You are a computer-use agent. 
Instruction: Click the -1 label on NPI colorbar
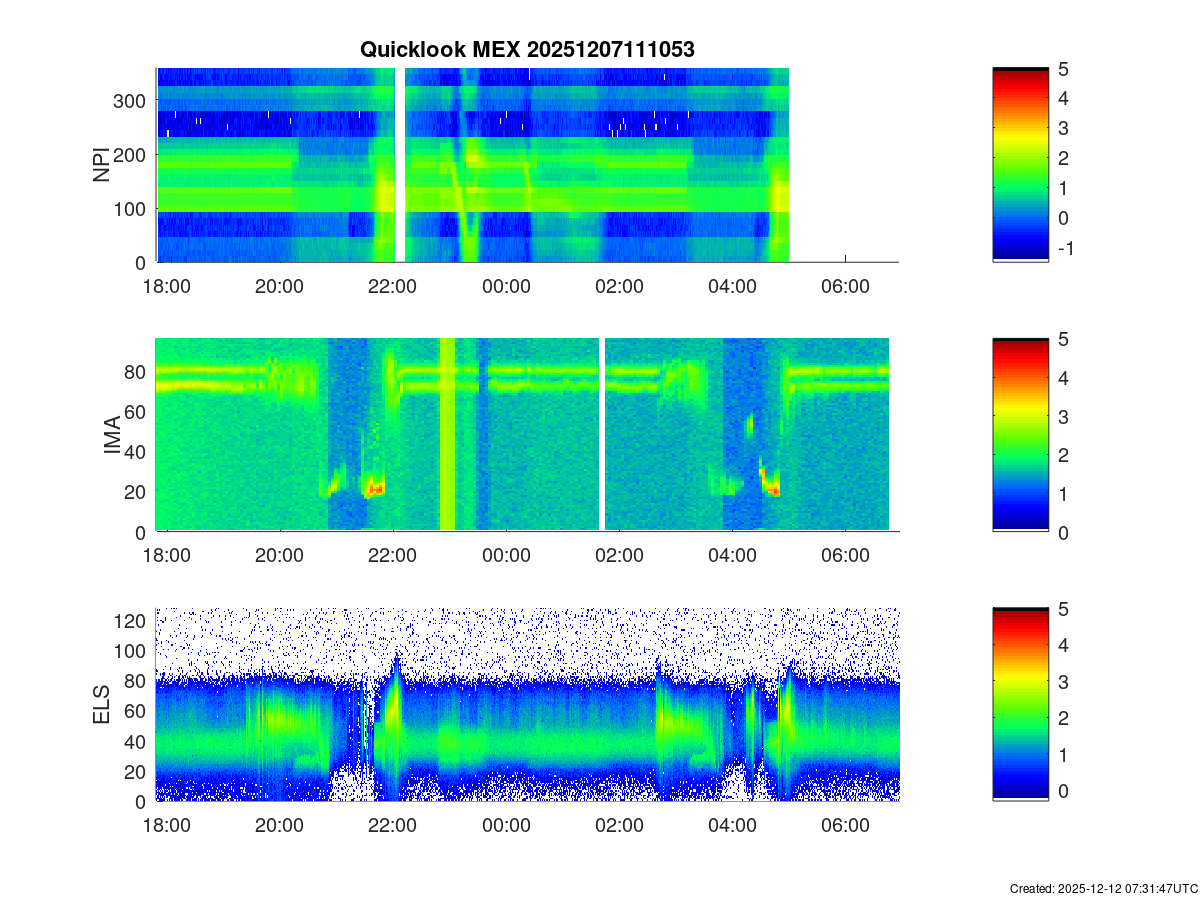(x=1065, y=249)
